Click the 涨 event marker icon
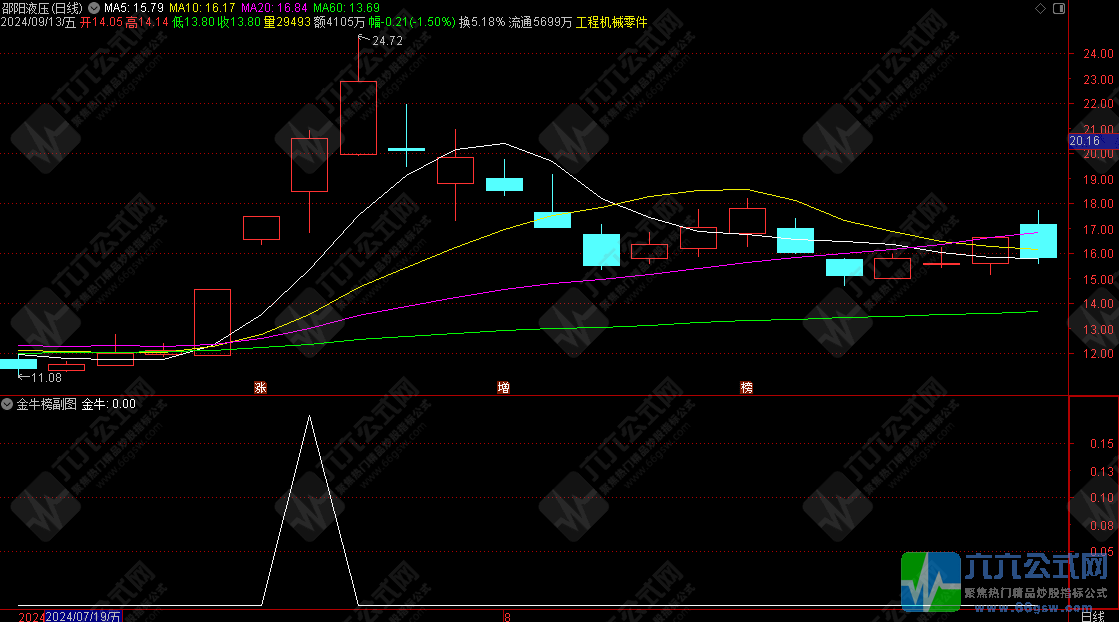The image size is (1119, 622). [x=260, y=388]
